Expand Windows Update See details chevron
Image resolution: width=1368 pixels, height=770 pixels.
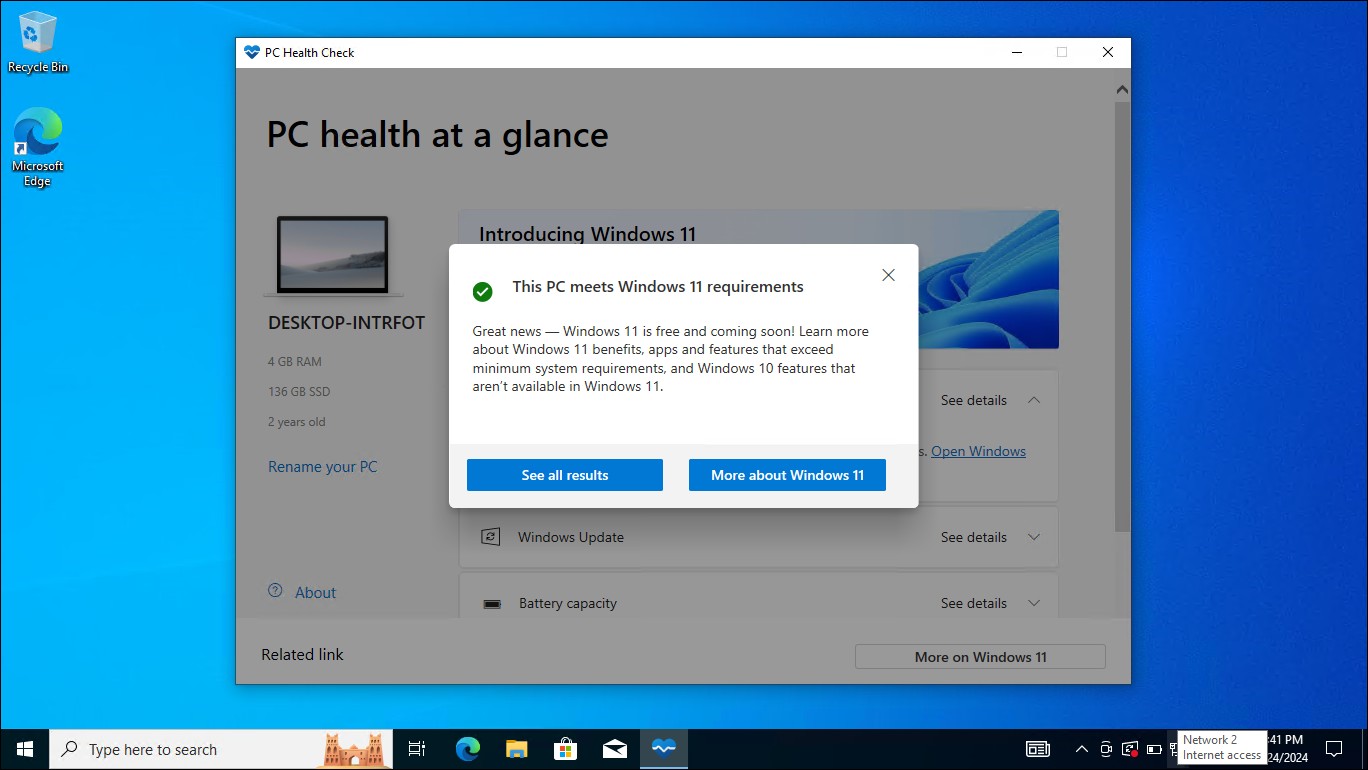(1034, 537)
